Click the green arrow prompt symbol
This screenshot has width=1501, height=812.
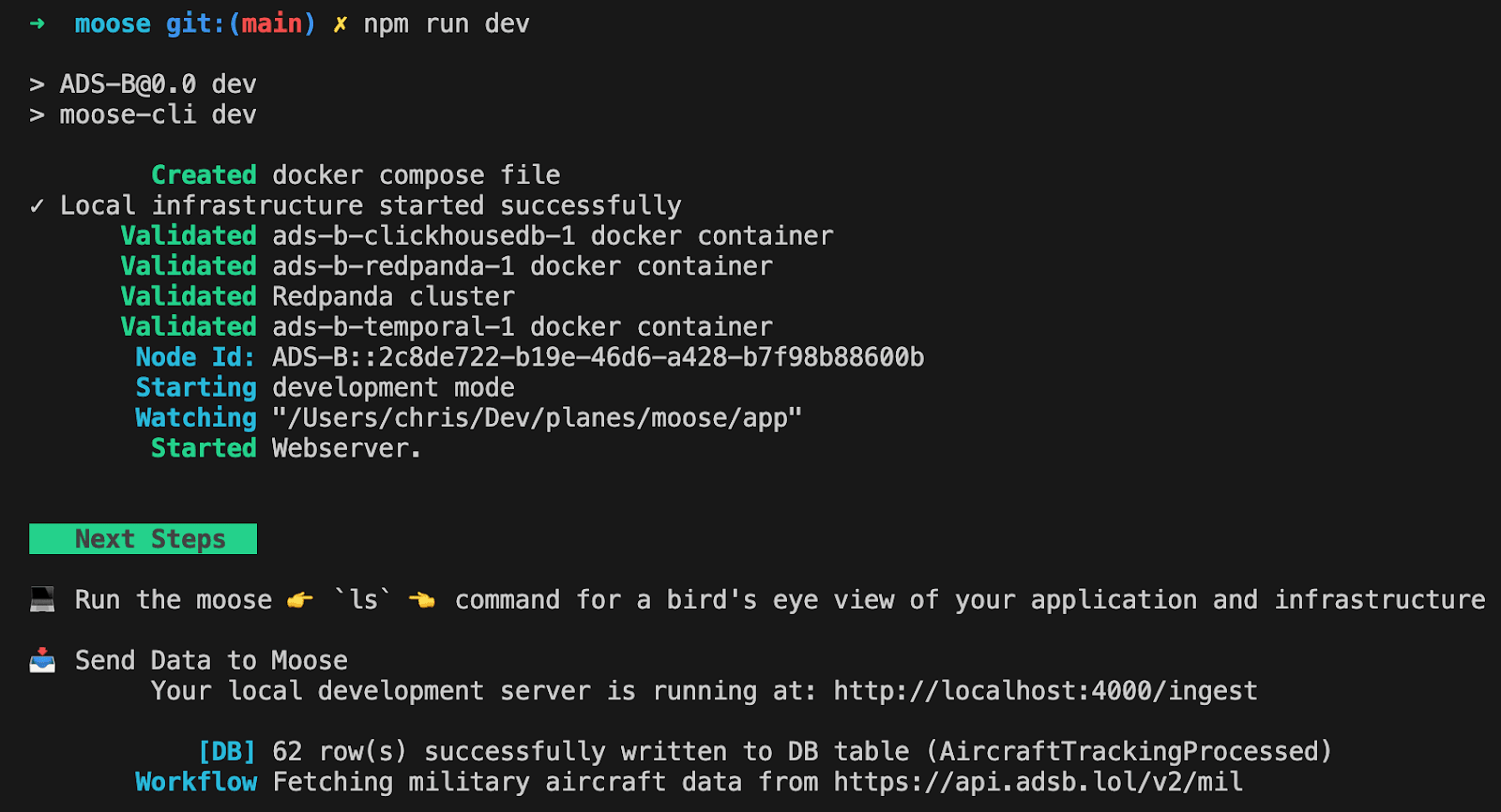click(38, 23)
